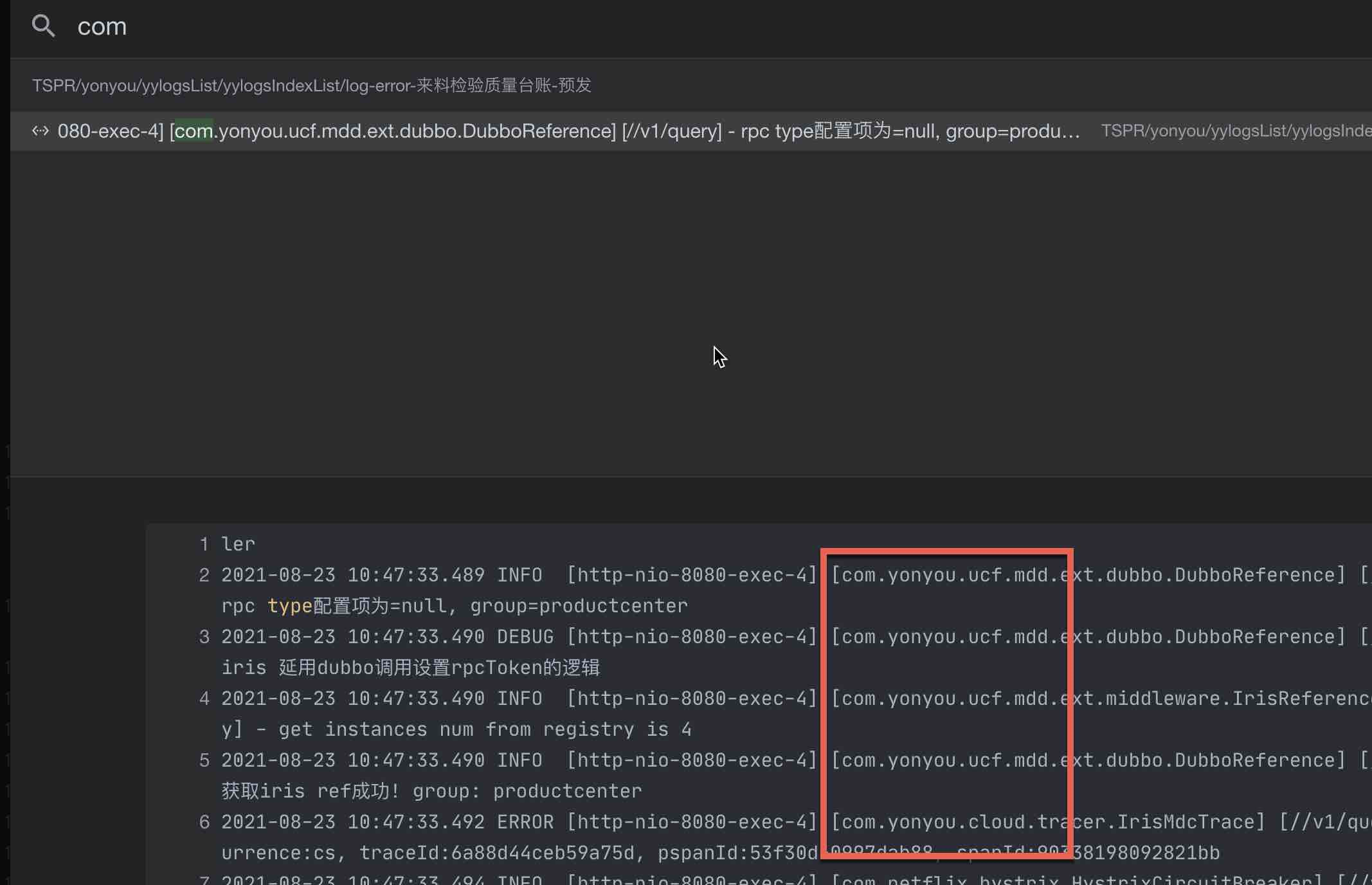1372x885 pixels.
Task: Click the yellow 'type' keyword in preview
Action: [289, 606]
